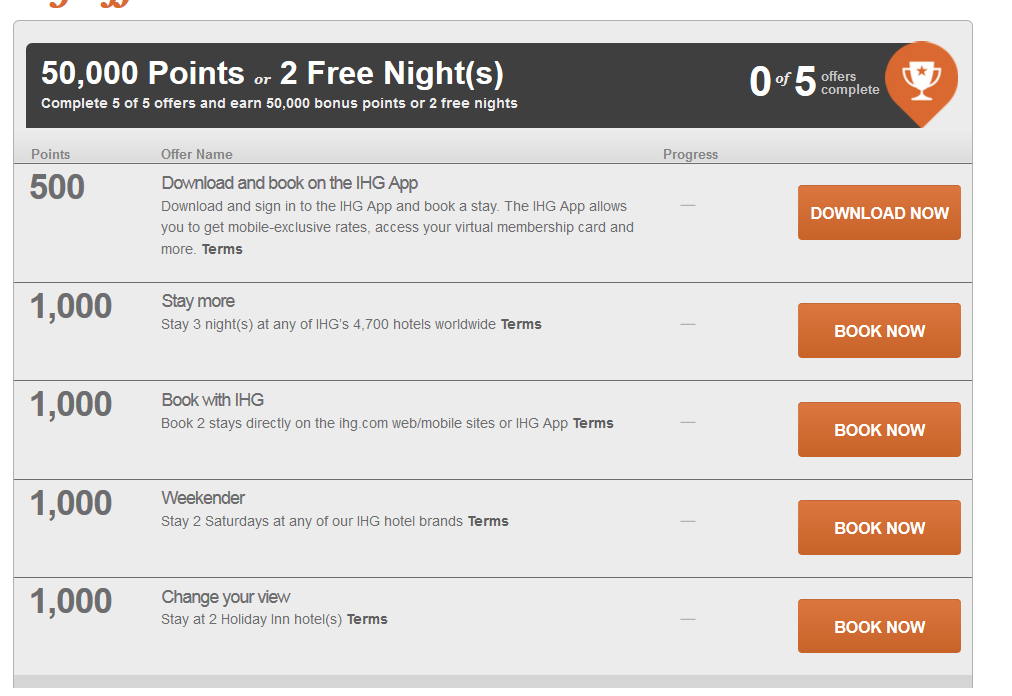Click Book Now for Weekender offer
Viewport: 1012px width, 696px height.
click(879, 527)
